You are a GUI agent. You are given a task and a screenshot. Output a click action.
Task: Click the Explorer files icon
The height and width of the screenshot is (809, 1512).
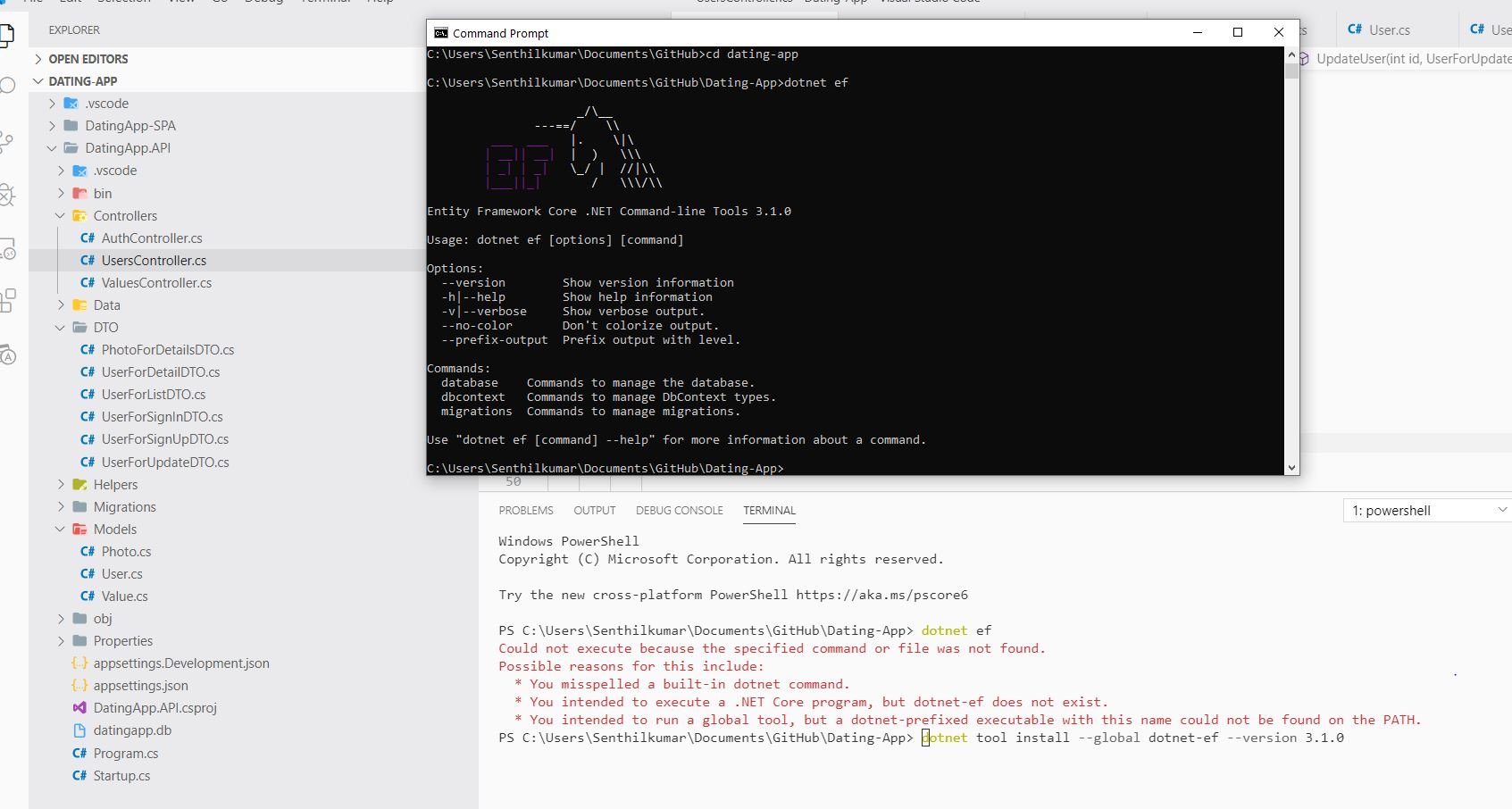click(7, 35)
